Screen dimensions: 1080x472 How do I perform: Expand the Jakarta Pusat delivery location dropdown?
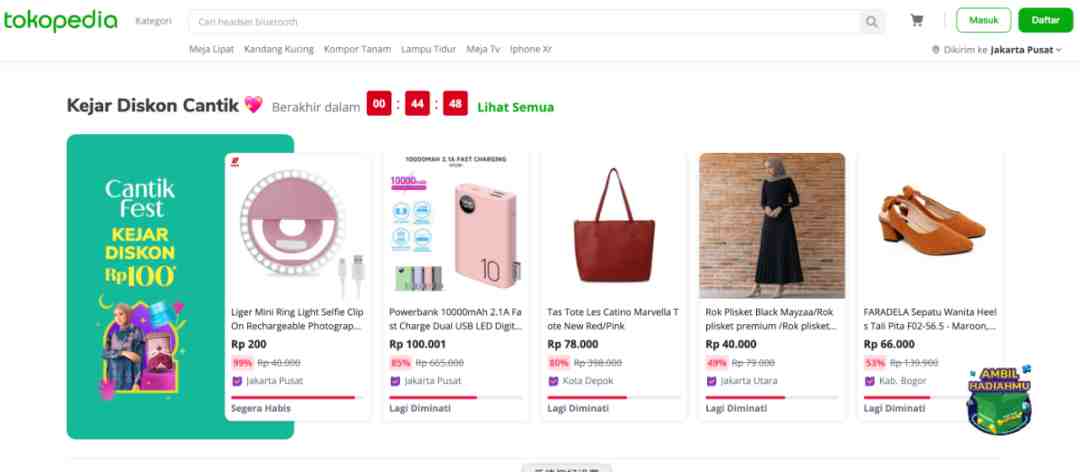tap(1026, 50)
